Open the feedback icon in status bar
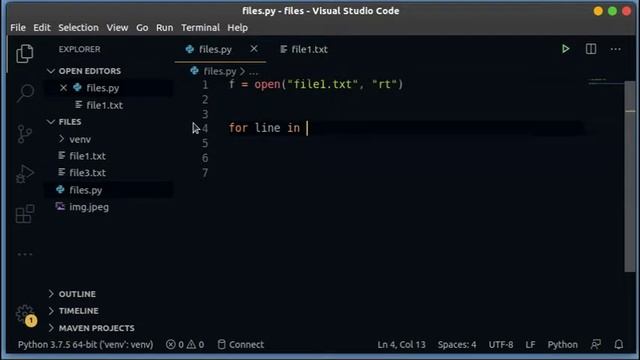The width and height of the screenshot is (640, 360). tap(596, 344)
